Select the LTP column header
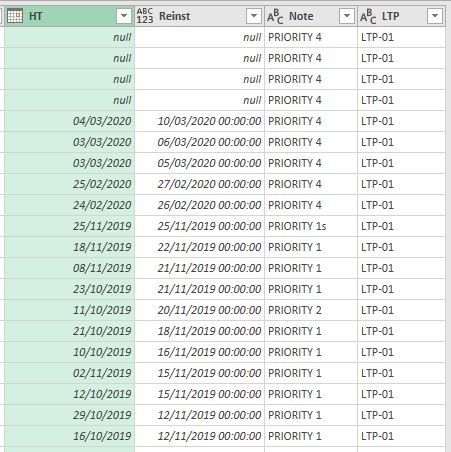 (401, 16)
